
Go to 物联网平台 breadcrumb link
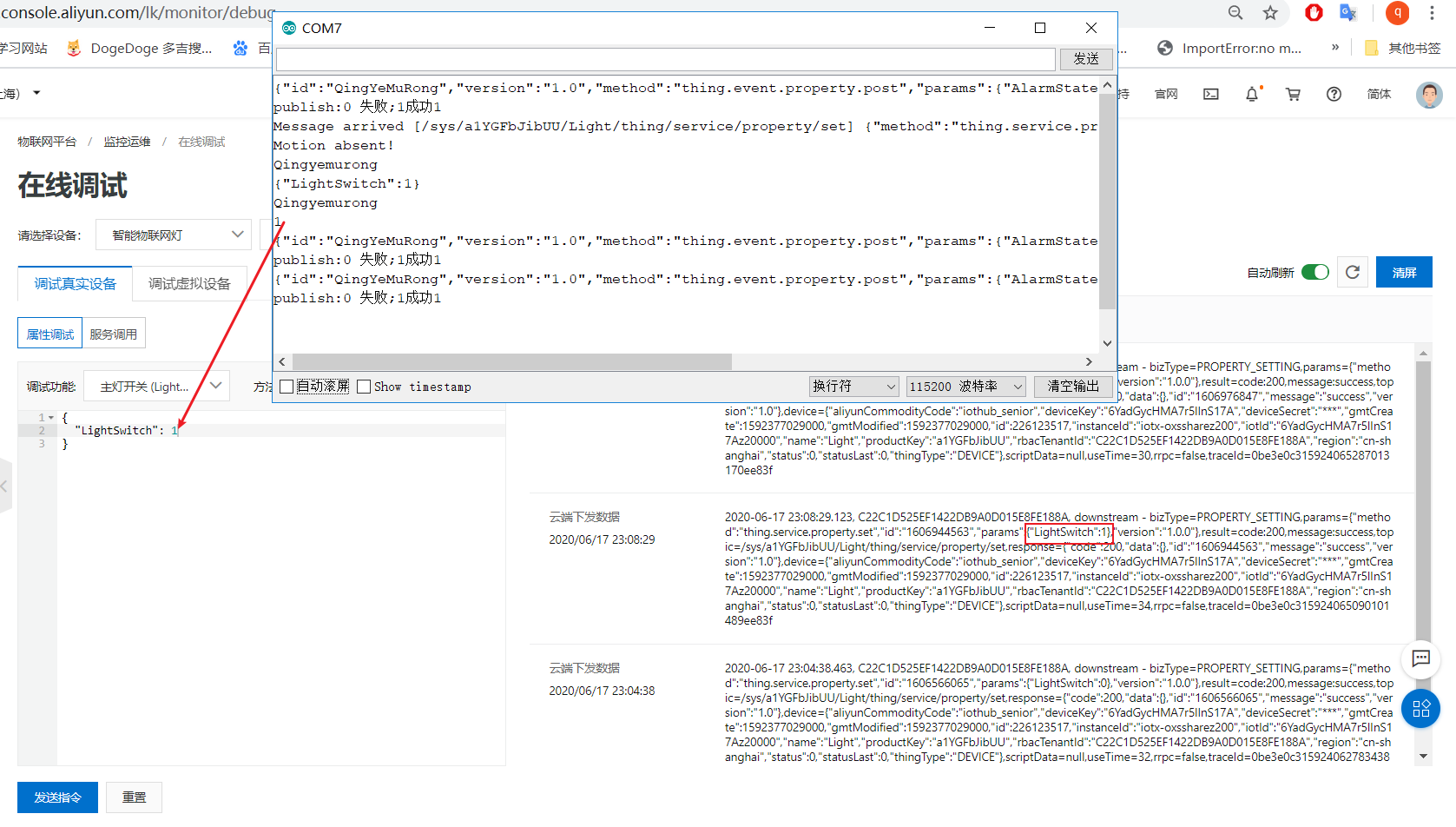[47, 142]
